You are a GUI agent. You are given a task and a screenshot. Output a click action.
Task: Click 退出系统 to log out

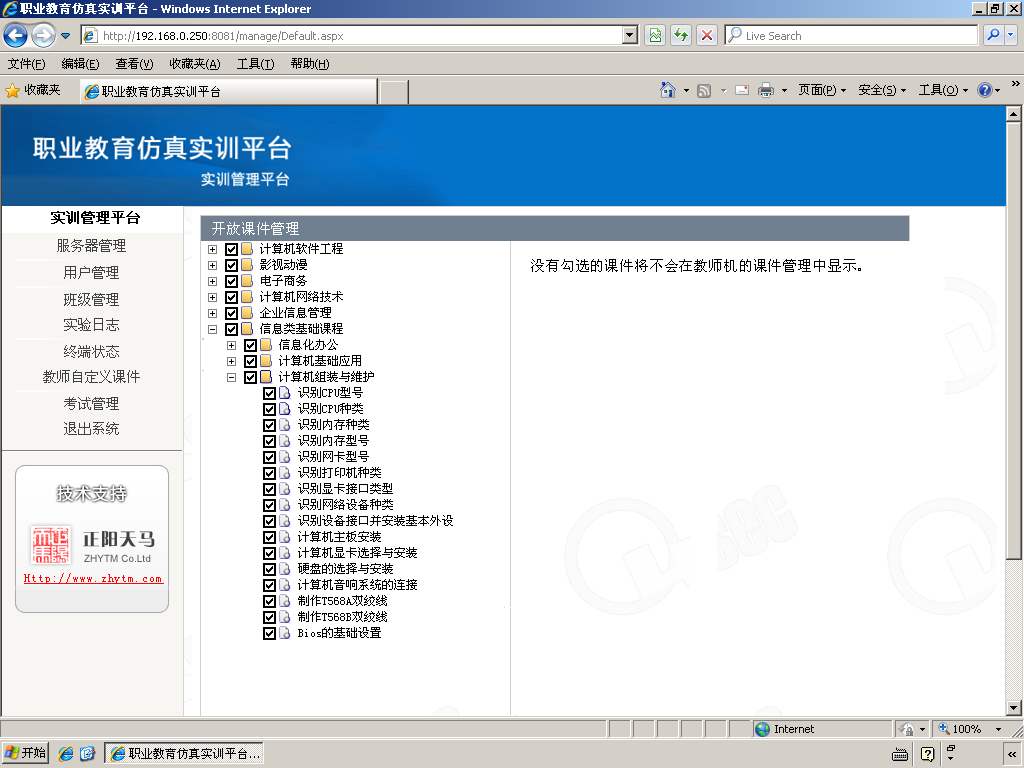(91, 428)
